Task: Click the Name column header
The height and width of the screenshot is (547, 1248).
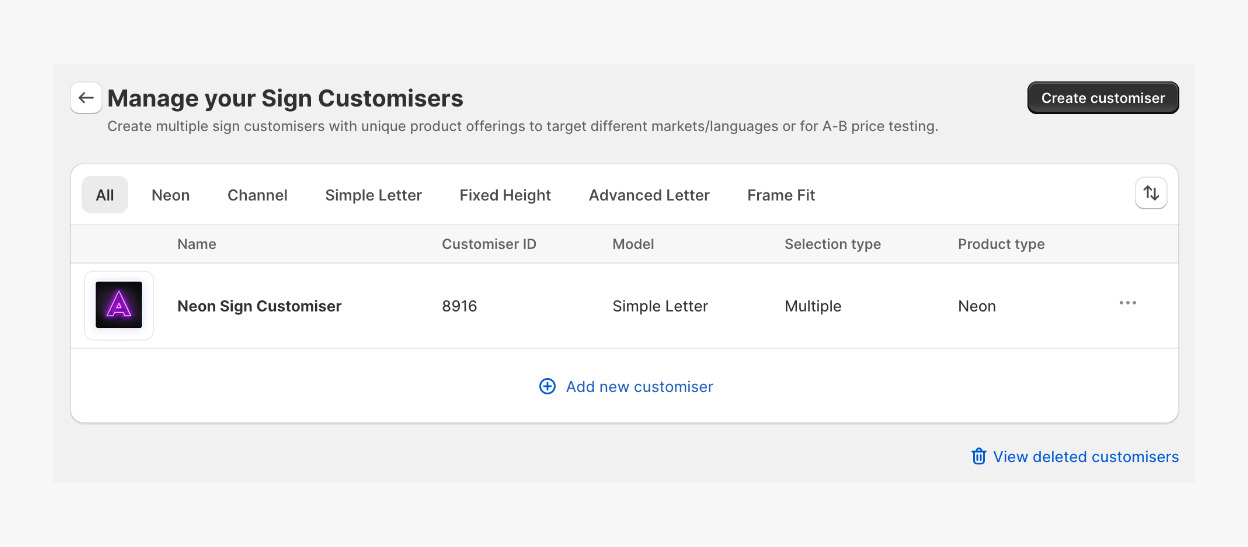Action: [x=196, y=244]
